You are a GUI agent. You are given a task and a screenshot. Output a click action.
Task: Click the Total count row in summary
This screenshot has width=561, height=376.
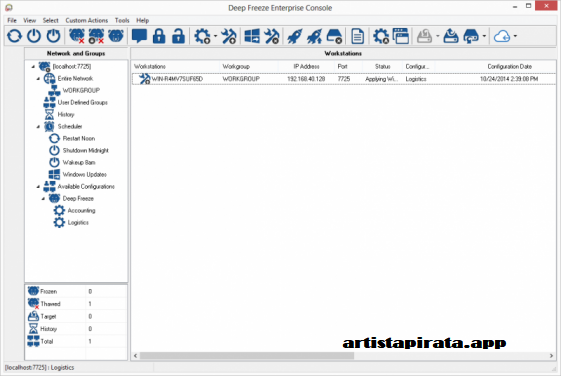(x=76, y=341)
